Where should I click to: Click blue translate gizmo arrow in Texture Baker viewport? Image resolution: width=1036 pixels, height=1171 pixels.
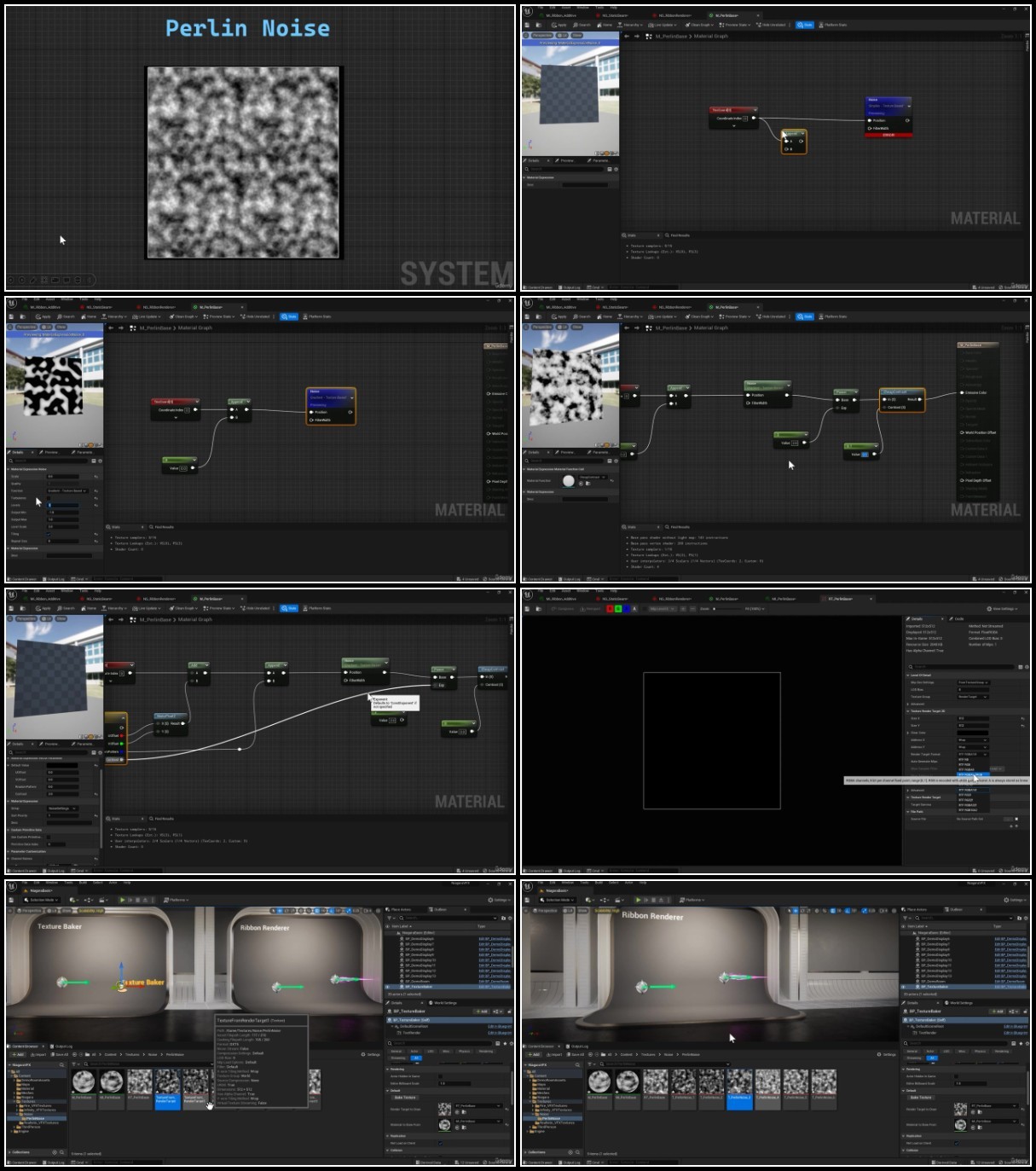120,974
